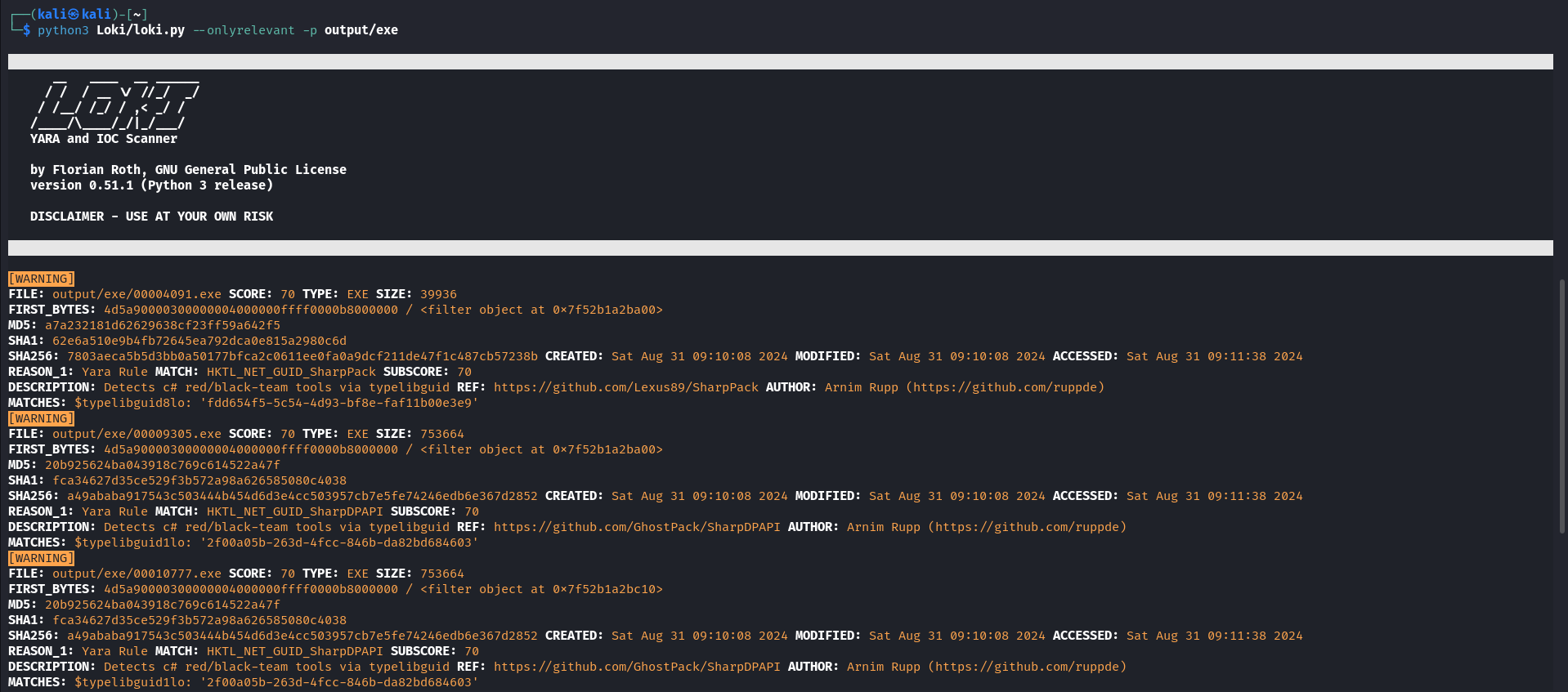Click SHA256 hash beginning 7803aeca5b5d3bb0
This screenshot has width=1568, height=692.
[302, 356]
